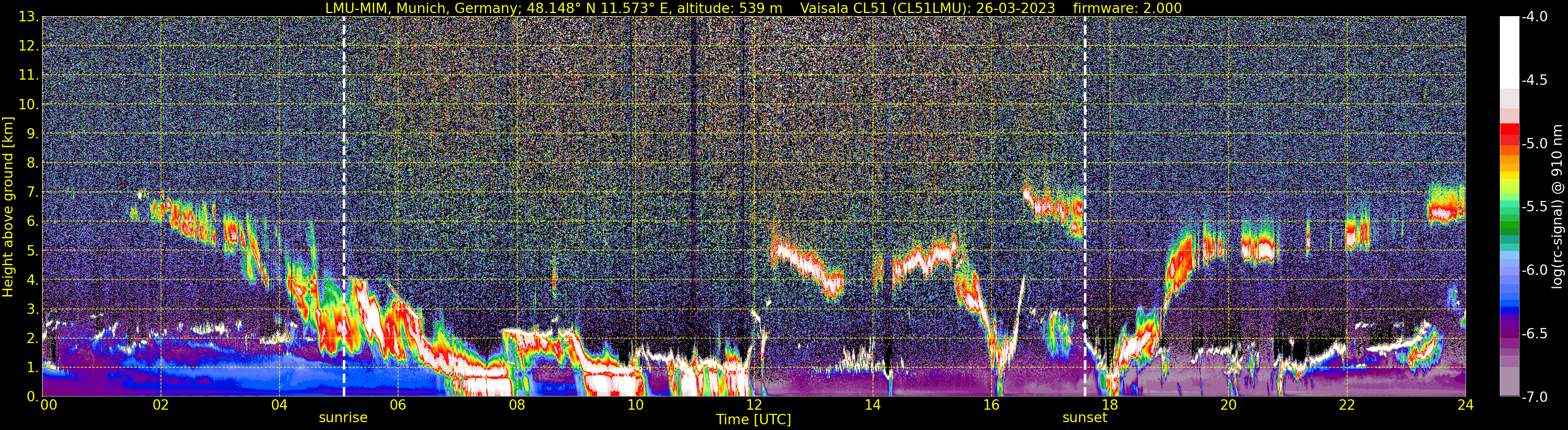
Task: Click the 'sunset' label below the axis
Action: click(x=1085, y=418)
